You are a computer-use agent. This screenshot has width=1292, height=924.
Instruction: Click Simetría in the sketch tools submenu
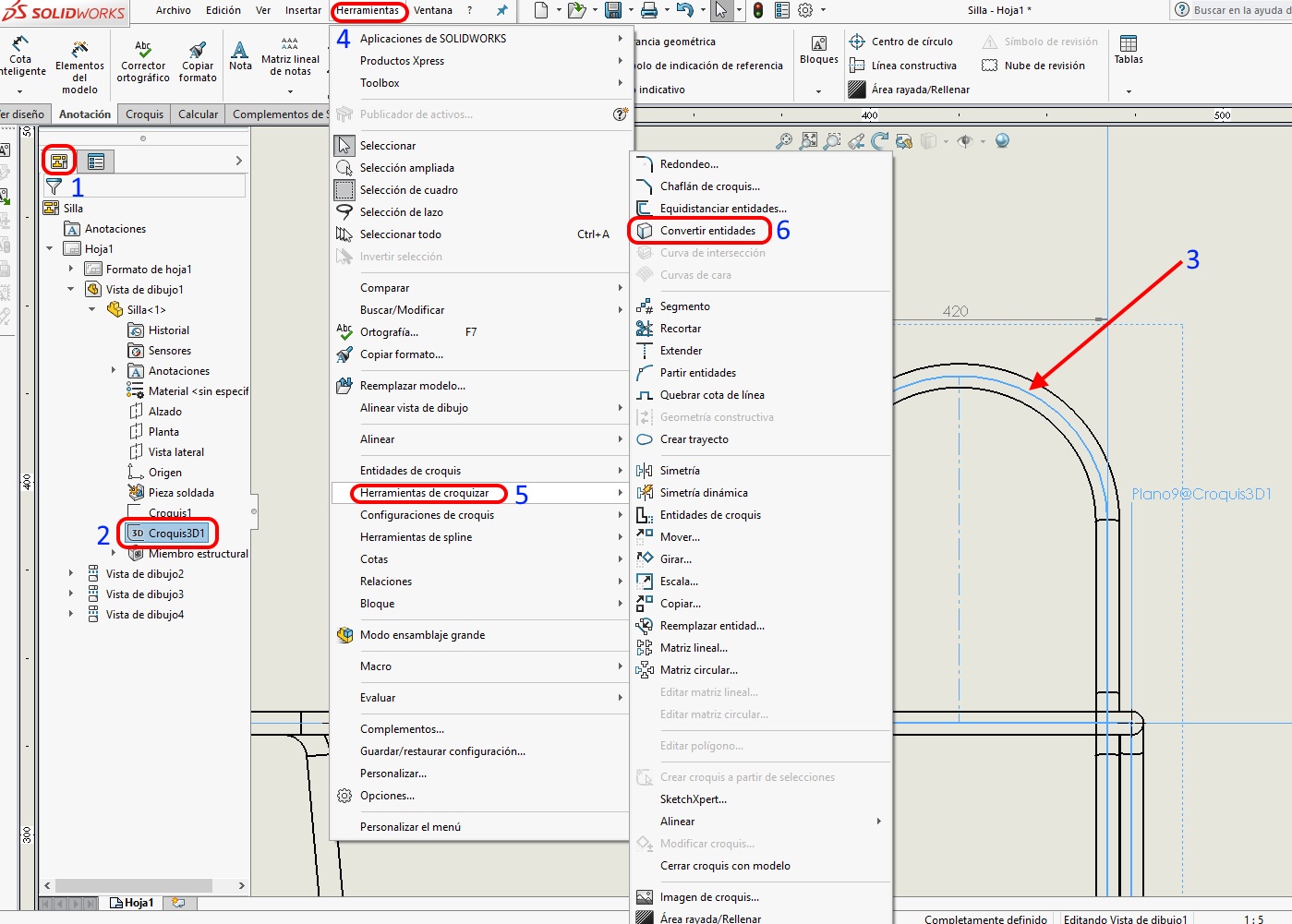click(680, 471)
